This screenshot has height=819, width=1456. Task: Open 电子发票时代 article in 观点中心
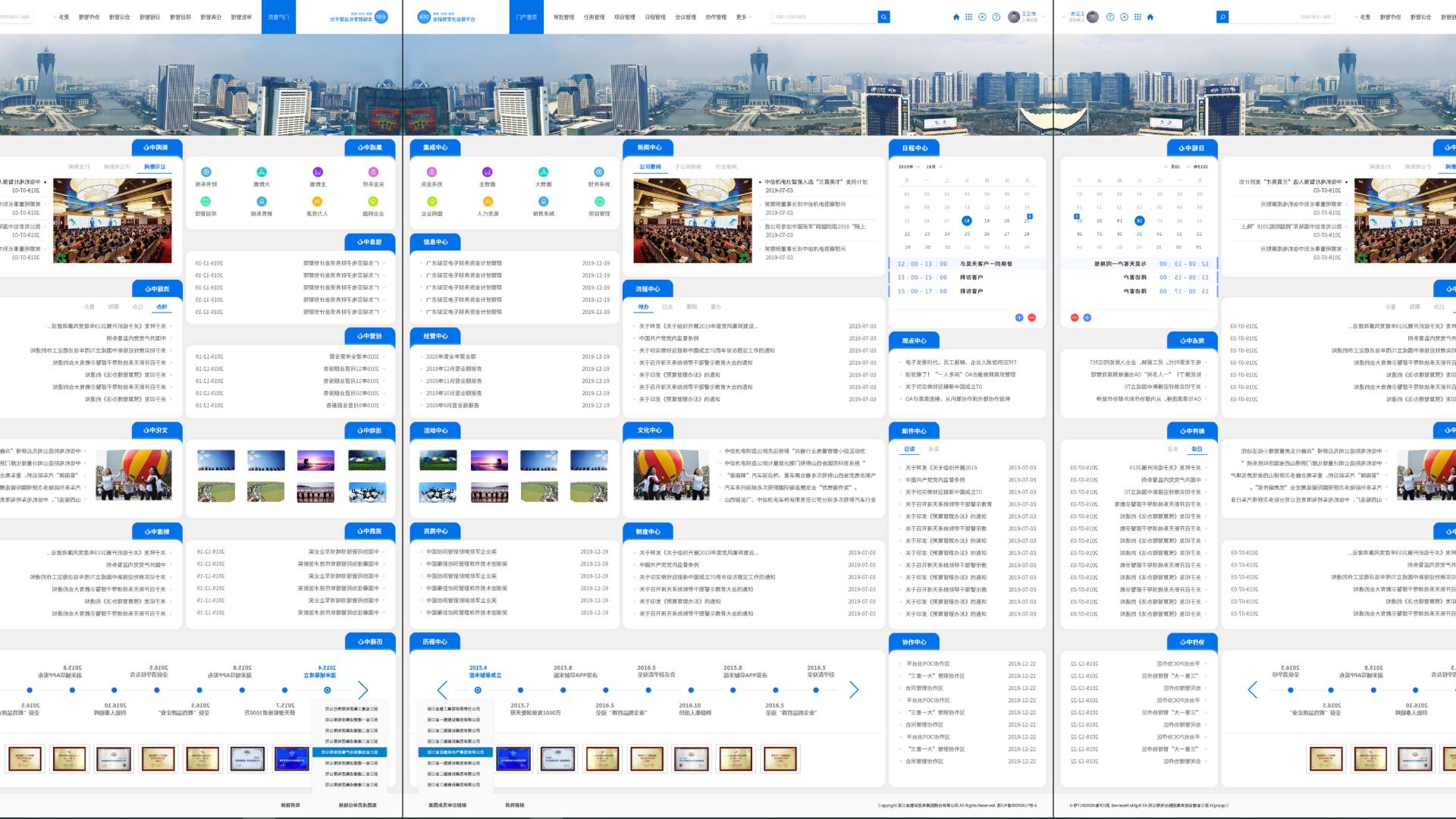click(x=961, y=362)
